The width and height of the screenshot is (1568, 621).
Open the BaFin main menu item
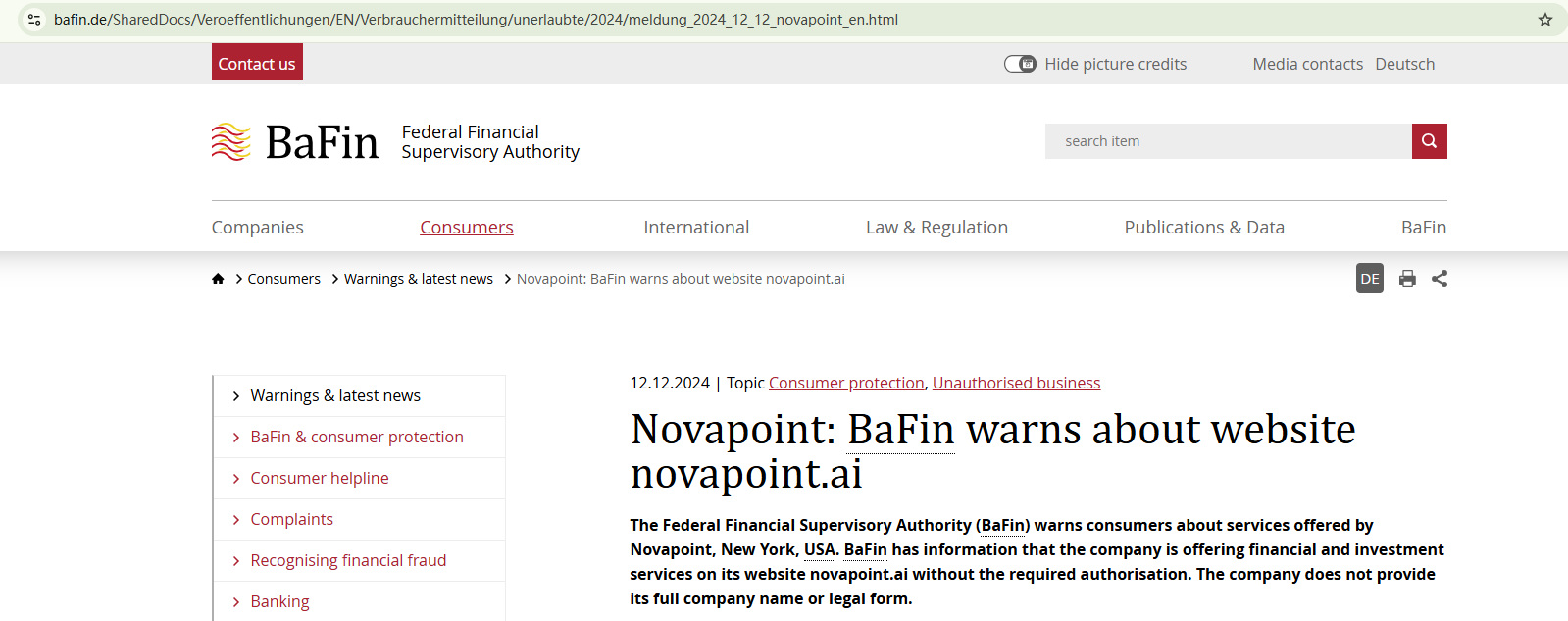click(1424, 228)
